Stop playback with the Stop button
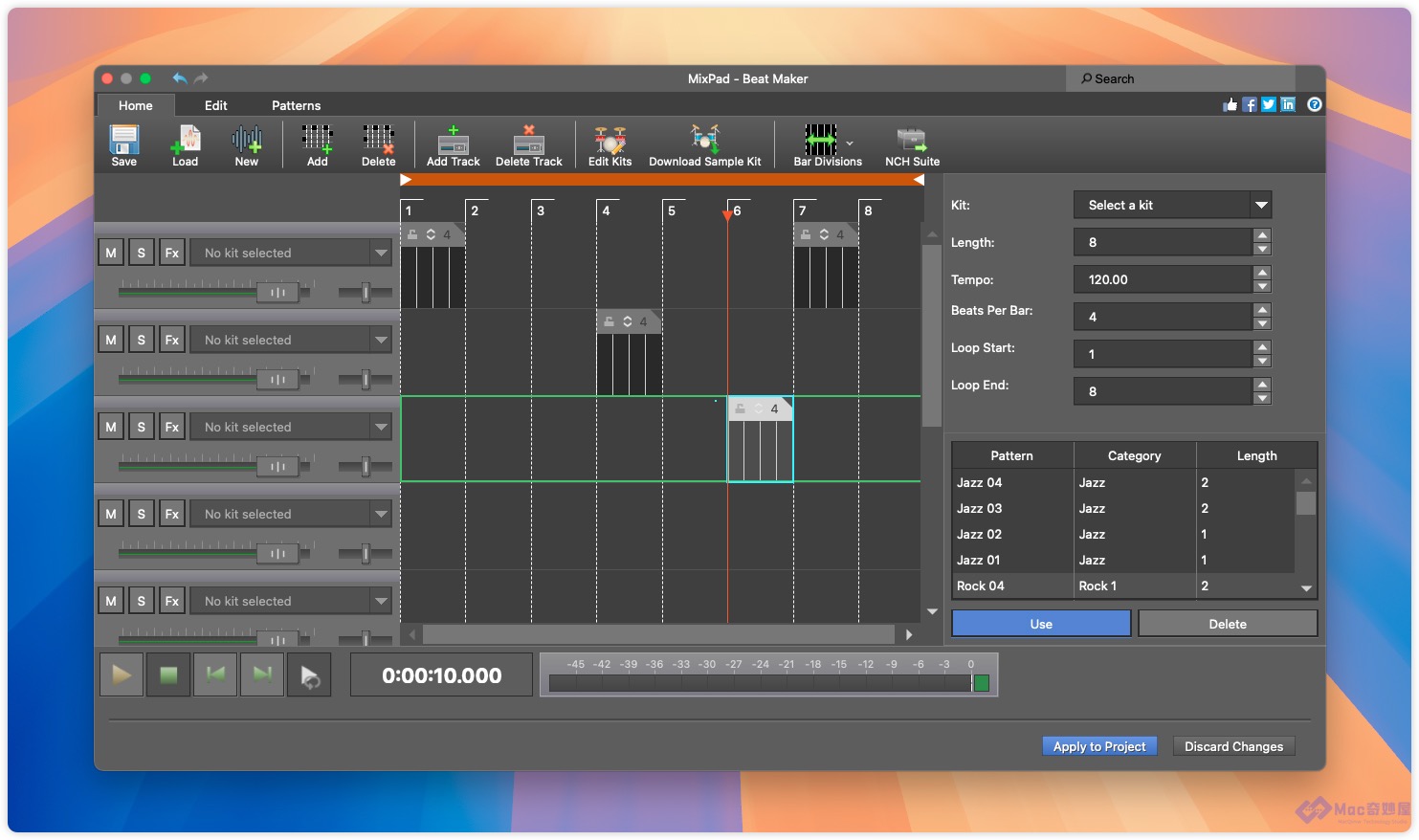Viewport: 1419px width, 840px height. [168, 674]
